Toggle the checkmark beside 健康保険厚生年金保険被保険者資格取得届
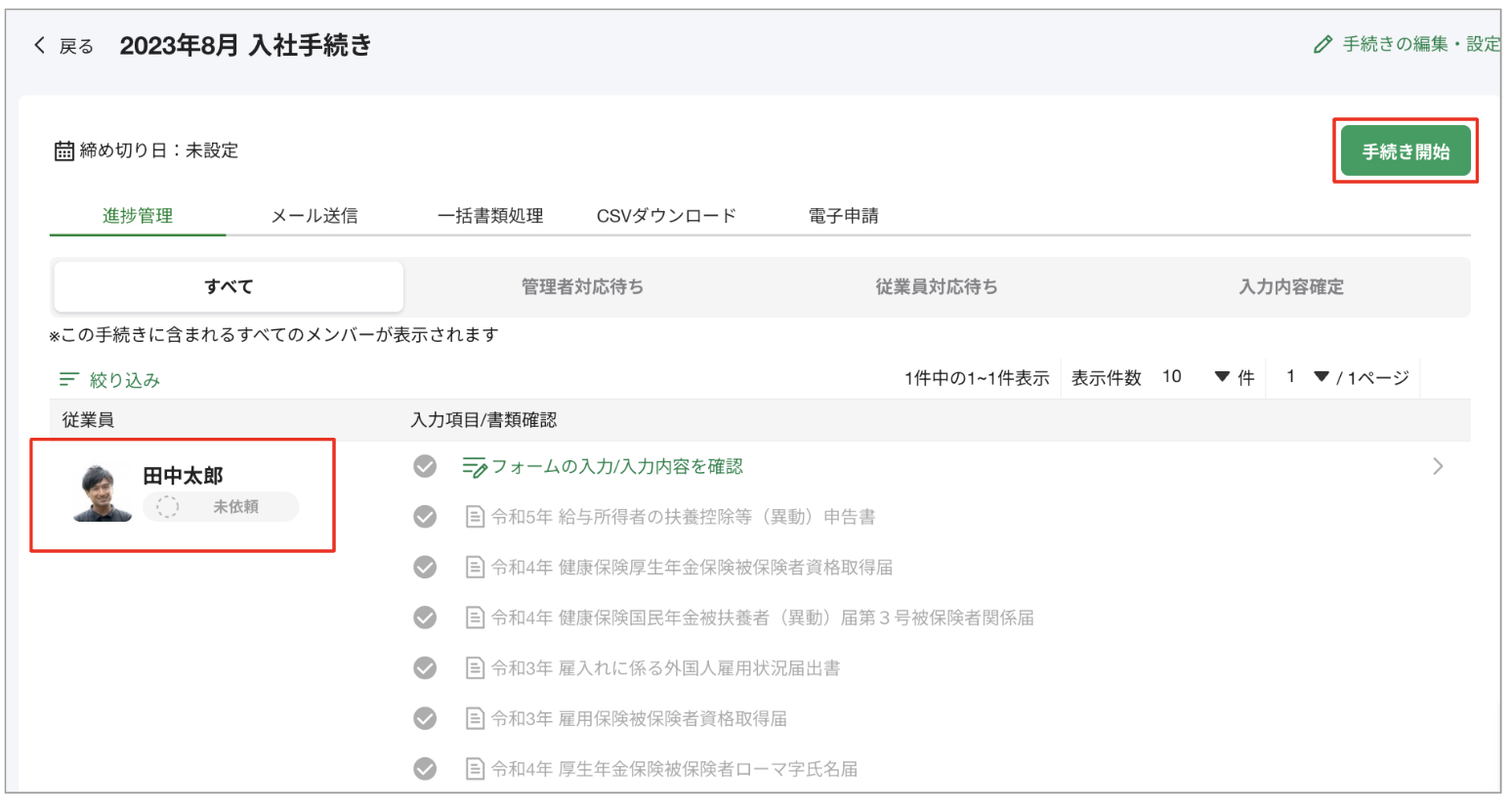The image size is (1512, 809). click(425, 567)
